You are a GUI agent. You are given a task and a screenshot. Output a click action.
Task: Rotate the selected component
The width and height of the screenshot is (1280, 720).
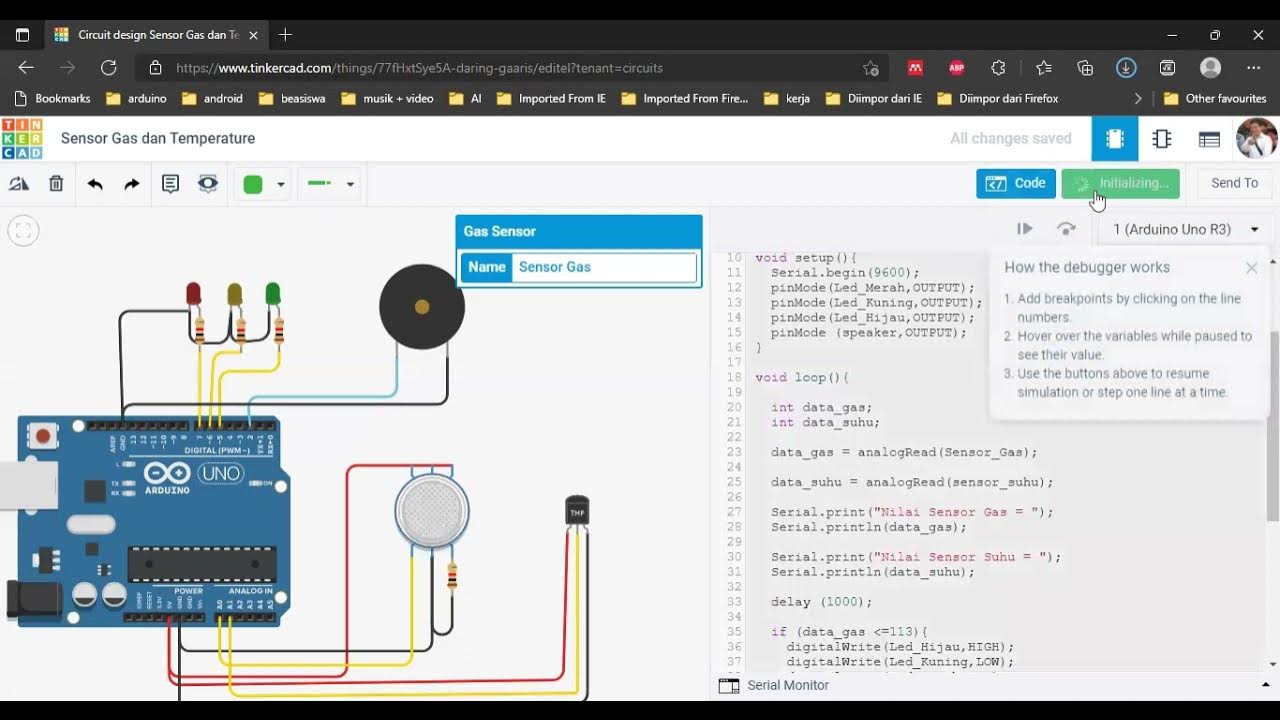[19, 184]
